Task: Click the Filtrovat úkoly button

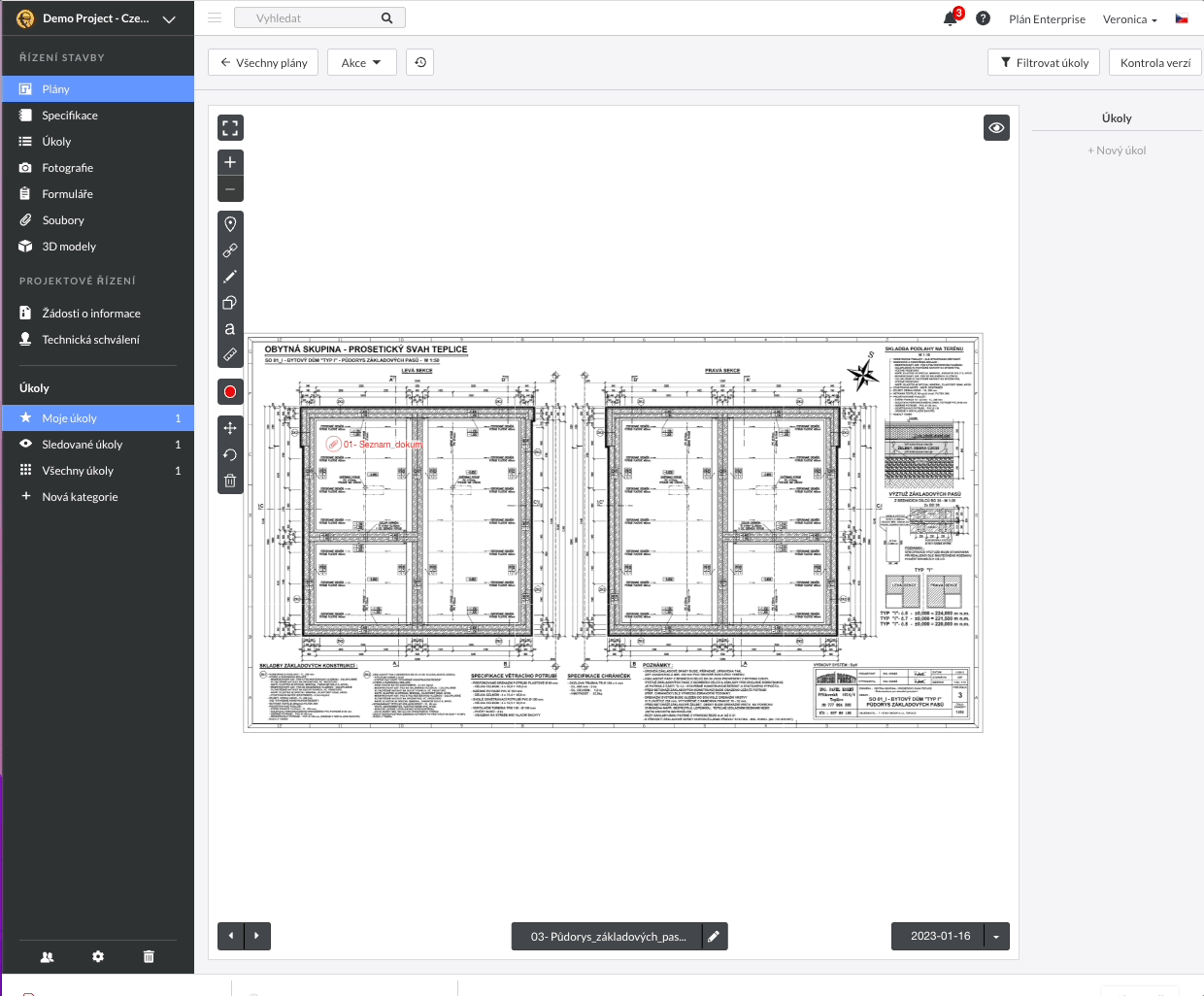Action: click(1044, 63)
